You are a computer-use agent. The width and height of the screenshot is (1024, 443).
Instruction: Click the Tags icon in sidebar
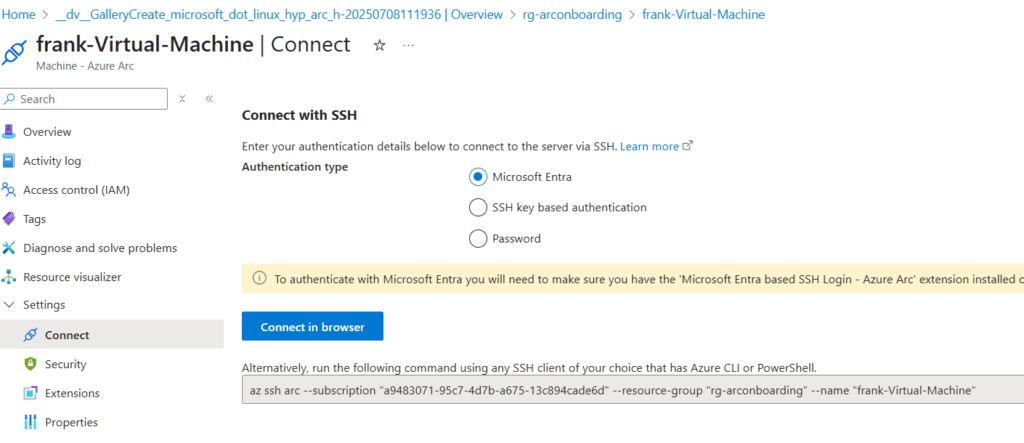click(10, 219)
